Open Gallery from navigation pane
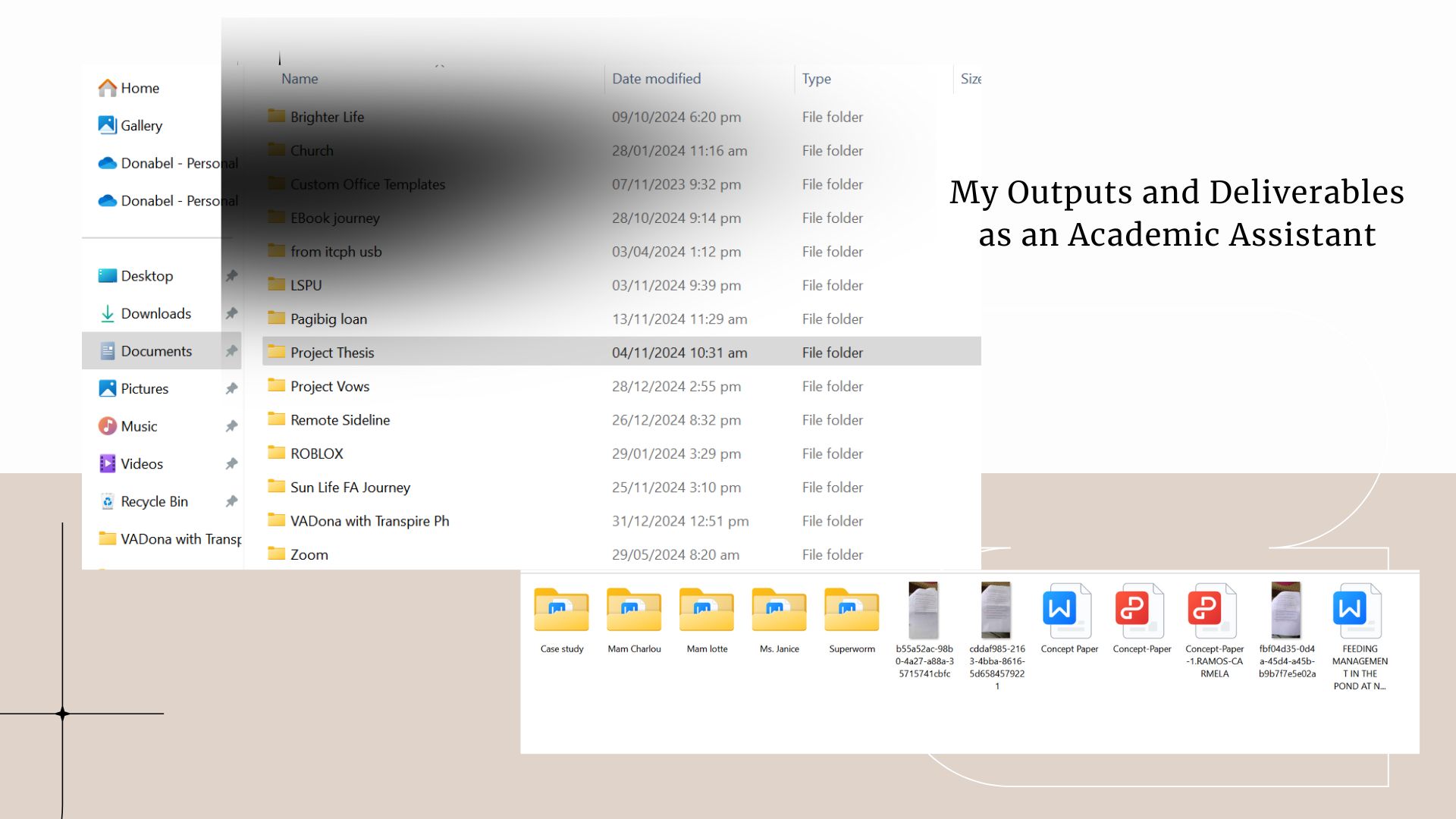1456x819 pixels. point(141,126)
